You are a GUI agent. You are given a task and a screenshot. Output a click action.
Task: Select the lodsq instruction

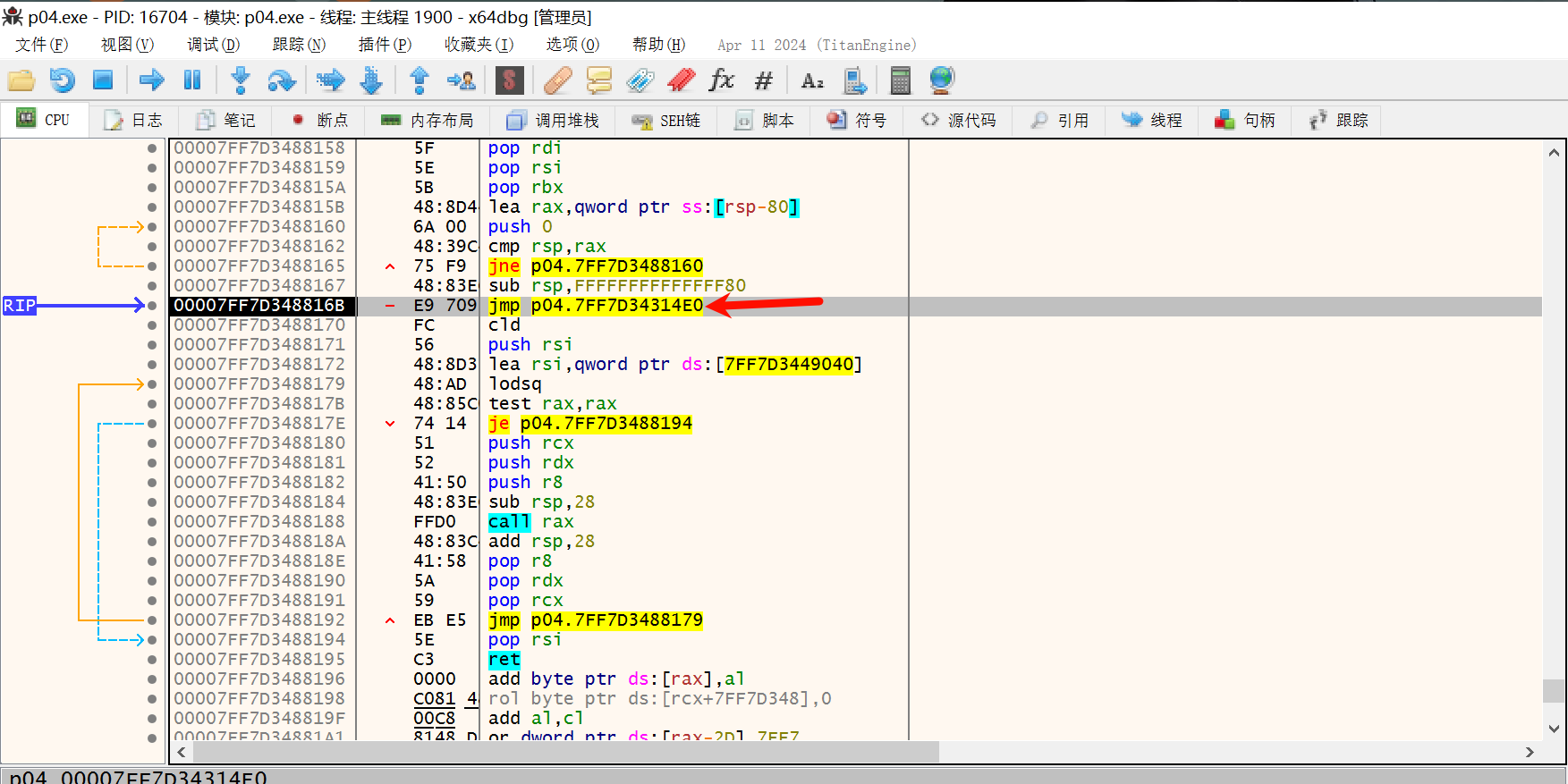pos(515,384)
